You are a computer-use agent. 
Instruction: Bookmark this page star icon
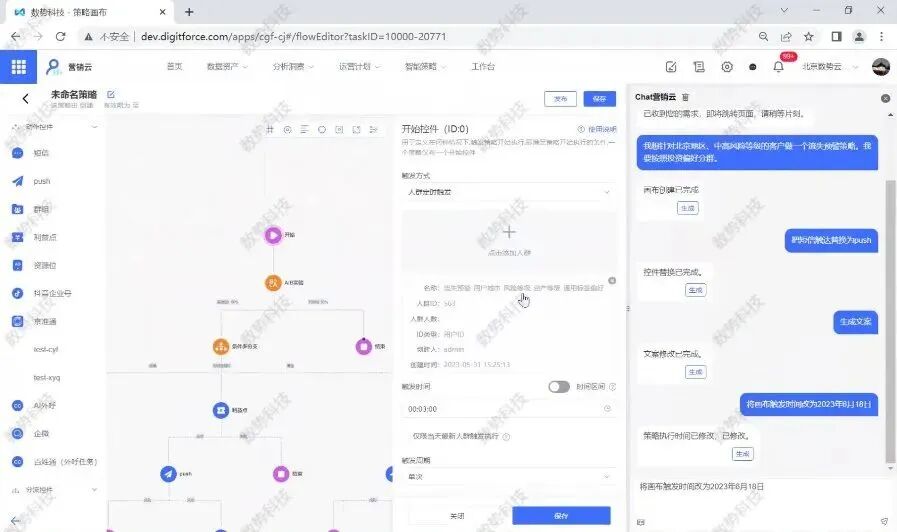(x=808, y=36)
